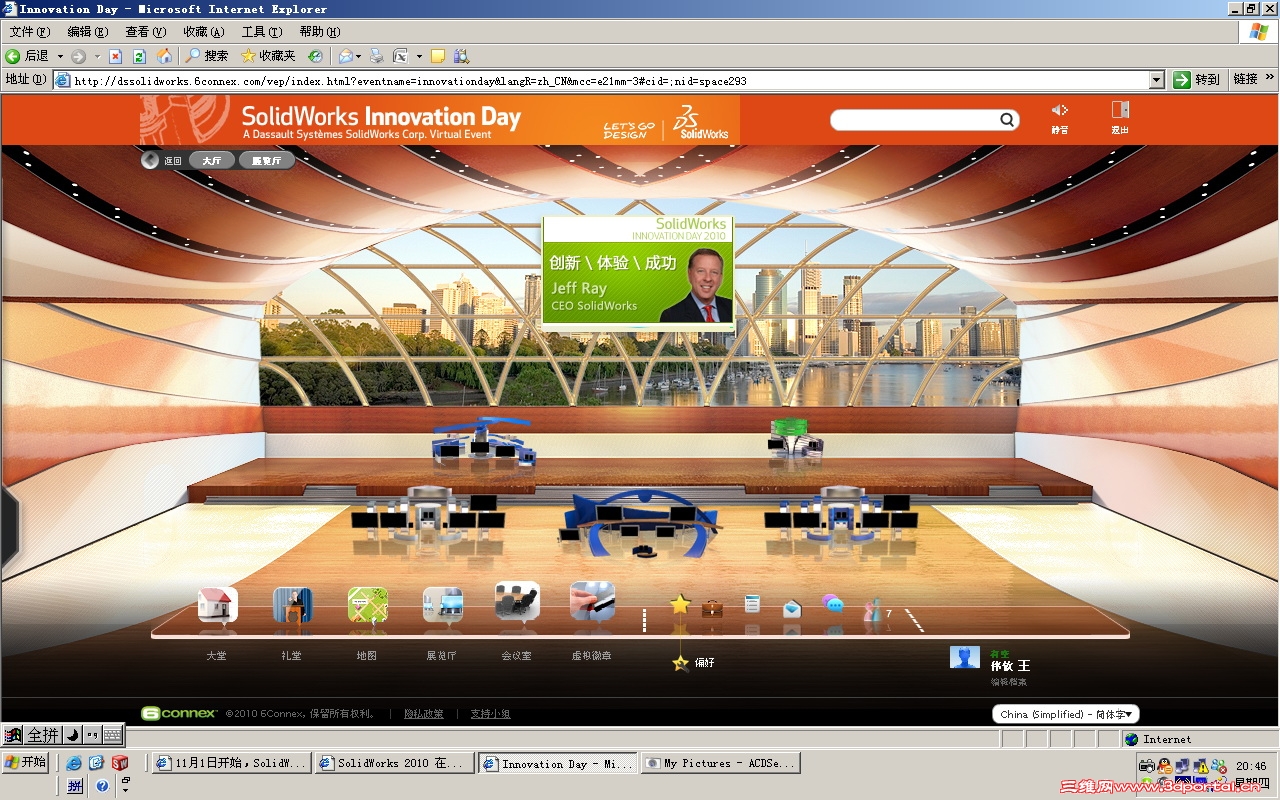The height and width of the screenshot is (800, 1280).
Task: Click the 展览厅 pill button near 返回
Action: (267, 160)
